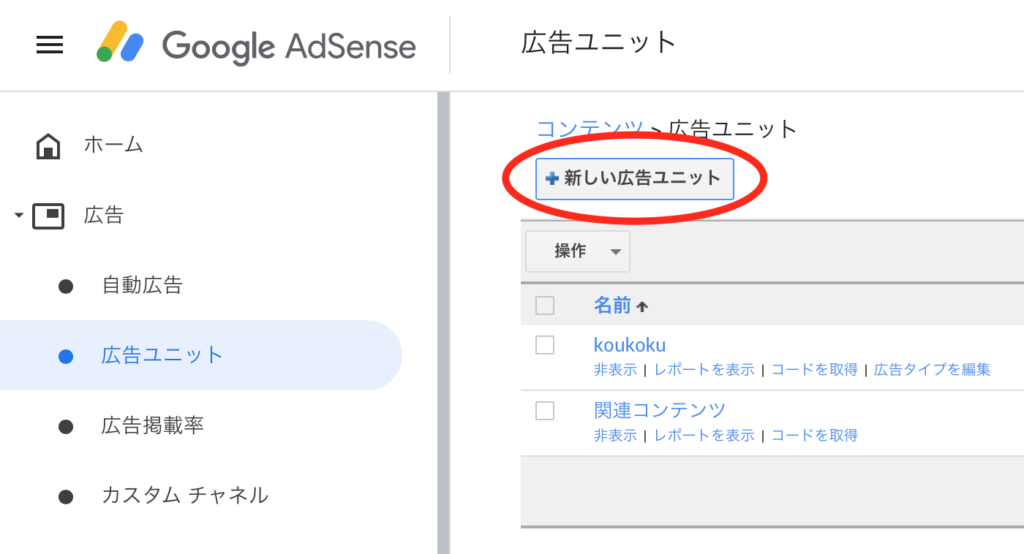Click the bullet icon beside カスタム チャネル
The height and width of the screenshot is (554, 1024).
pos(65,497)
